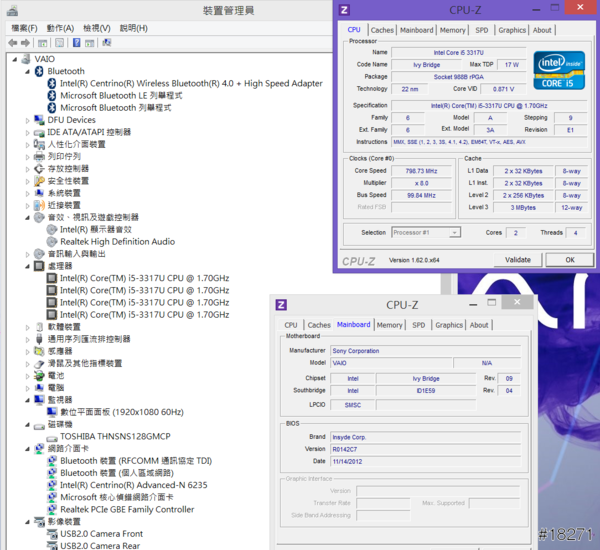Switch to SPD tab in lower CPU-Z window
This screenshot has height=550, width=600.
point(418,325)
